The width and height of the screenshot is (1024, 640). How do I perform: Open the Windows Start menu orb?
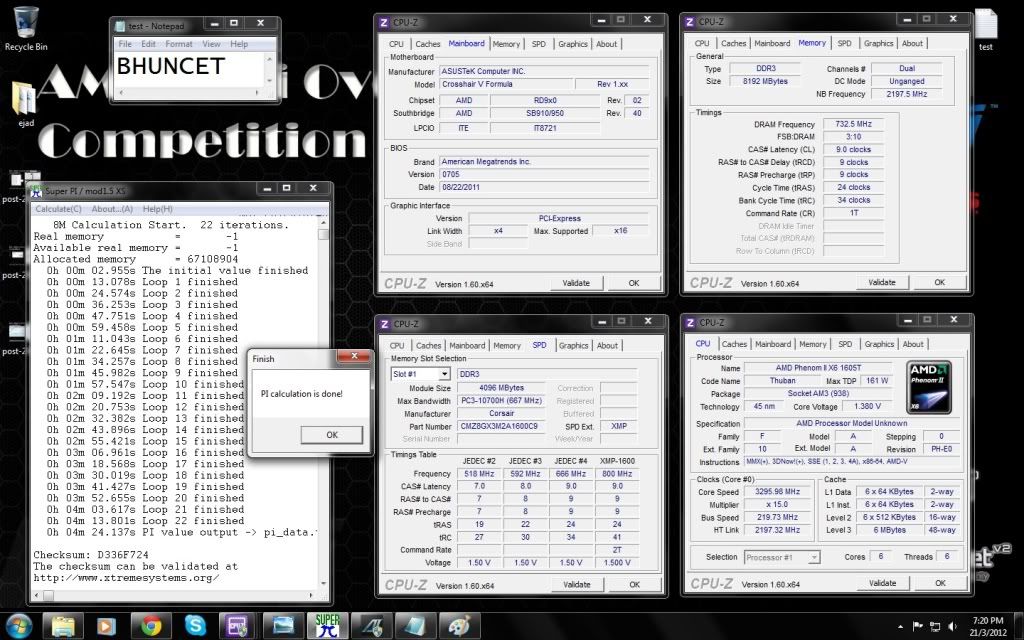(x=20, y=625)
